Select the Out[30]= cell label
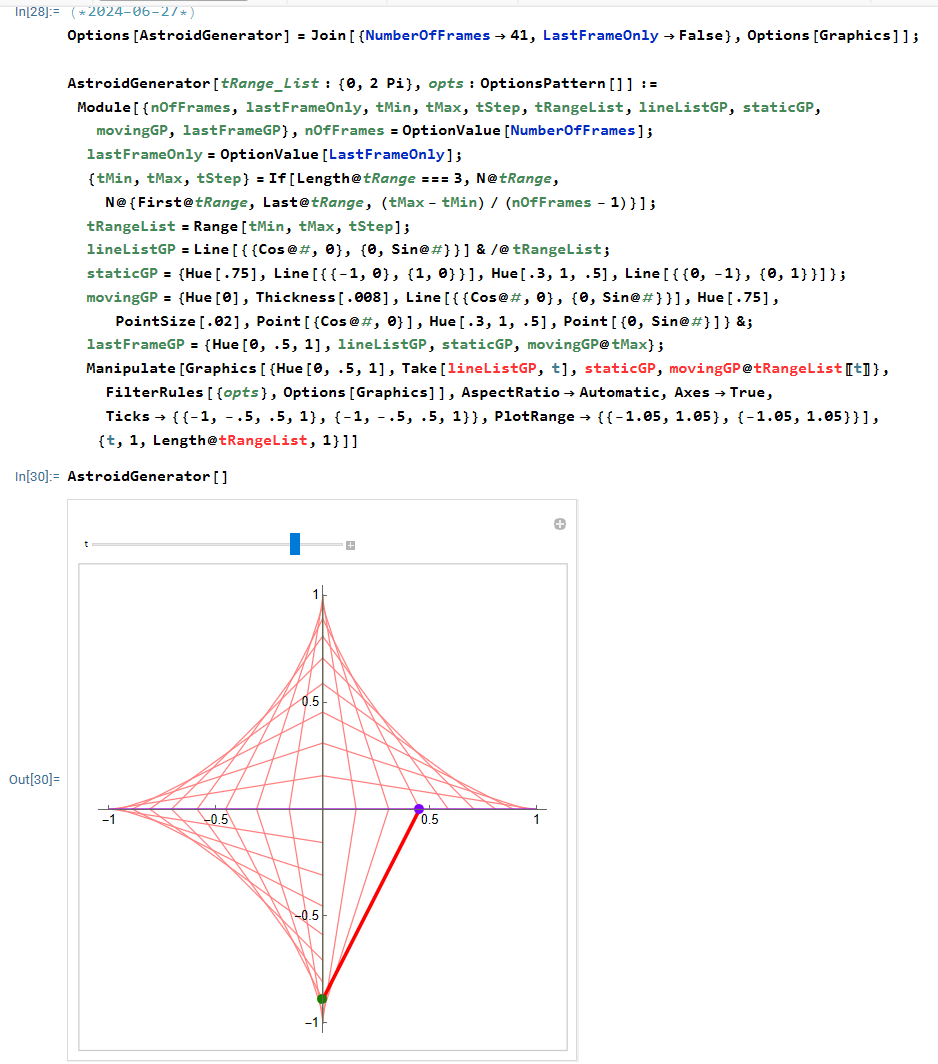The image size is (938, 1064). coord(35,780)
